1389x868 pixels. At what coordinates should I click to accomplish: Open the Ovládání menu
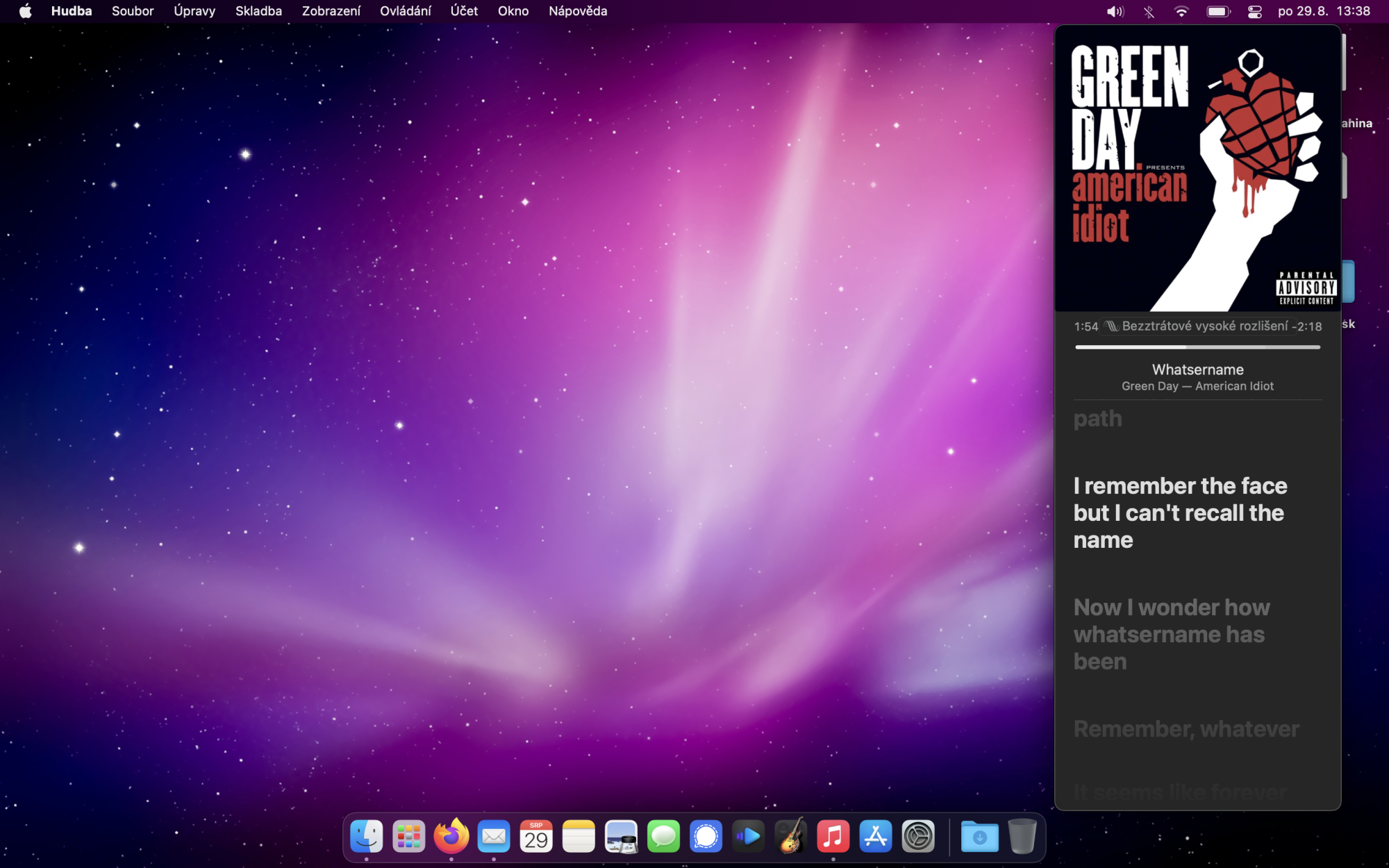click(406, 11)
